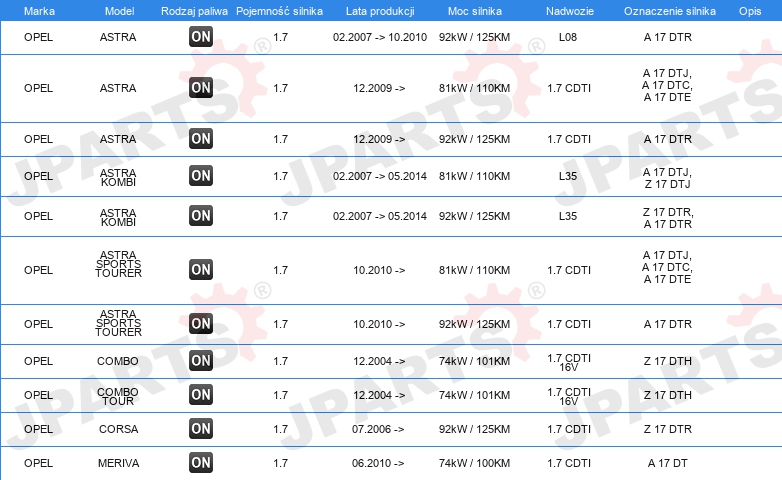Click the Lata produkcji column header
This screenshot has height=480, width=782.
click(380, 11)
